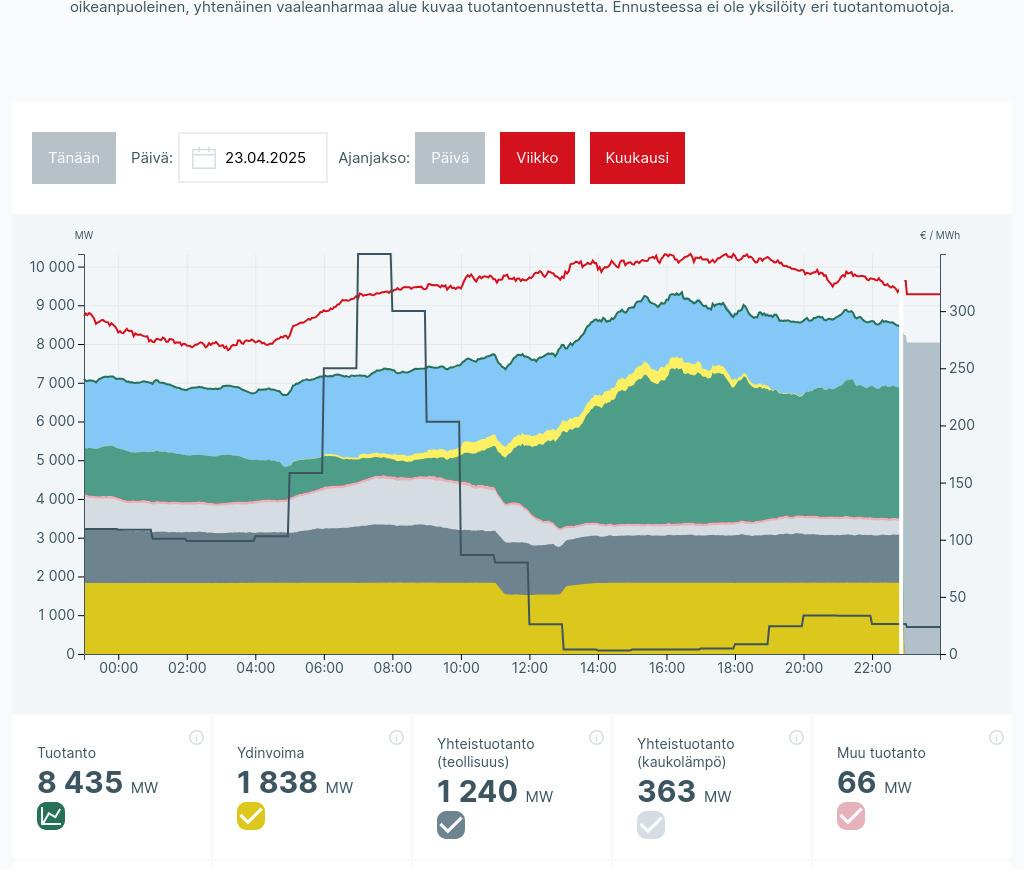Toggle the Yhteistuotanto (kaukolämpö) checkbox
This screenshot has height=870, width=1024.
tap(651, 825)
